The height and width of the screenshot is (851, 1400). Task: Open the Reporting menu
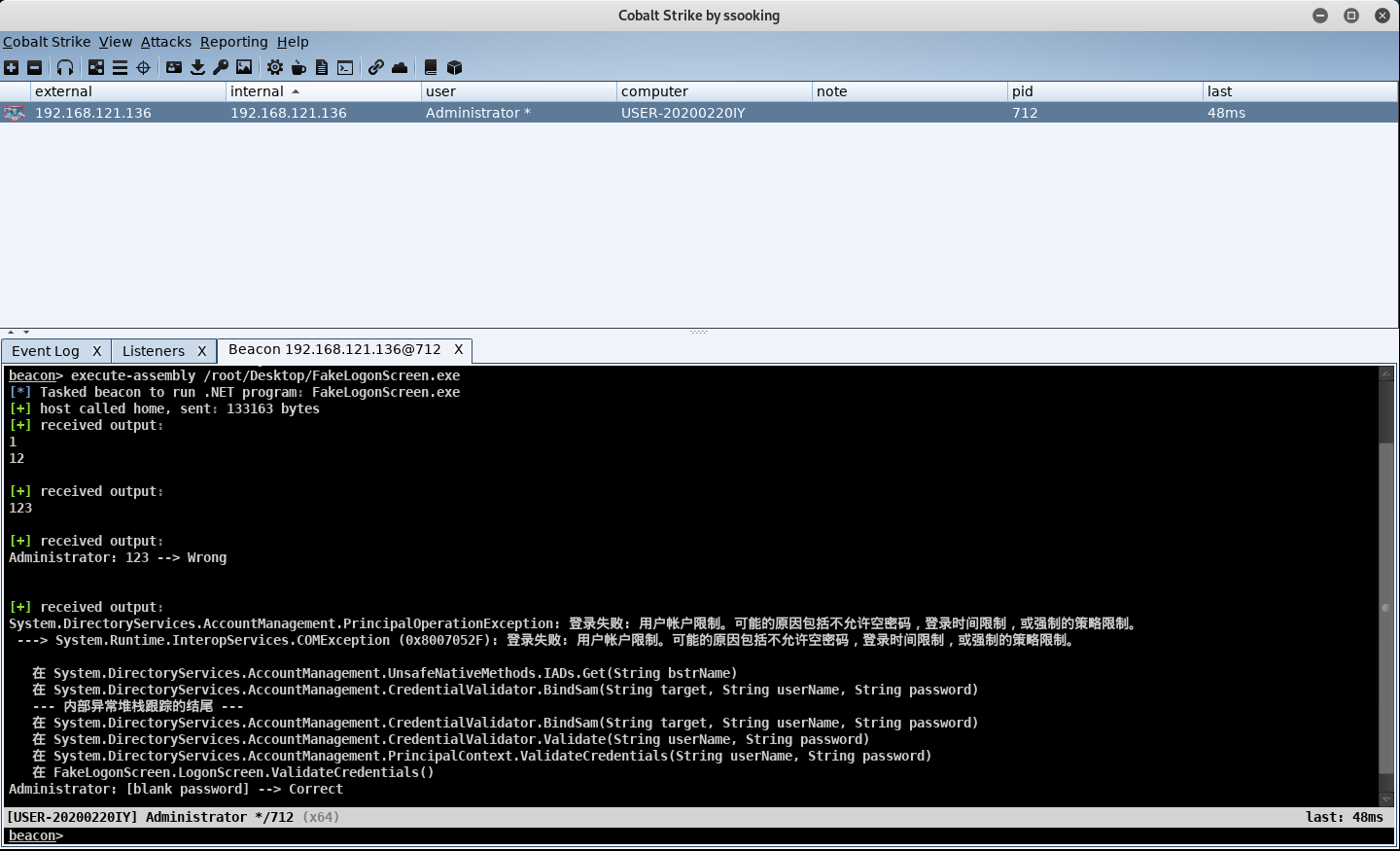pyautogui.click(x=234, y=42)
